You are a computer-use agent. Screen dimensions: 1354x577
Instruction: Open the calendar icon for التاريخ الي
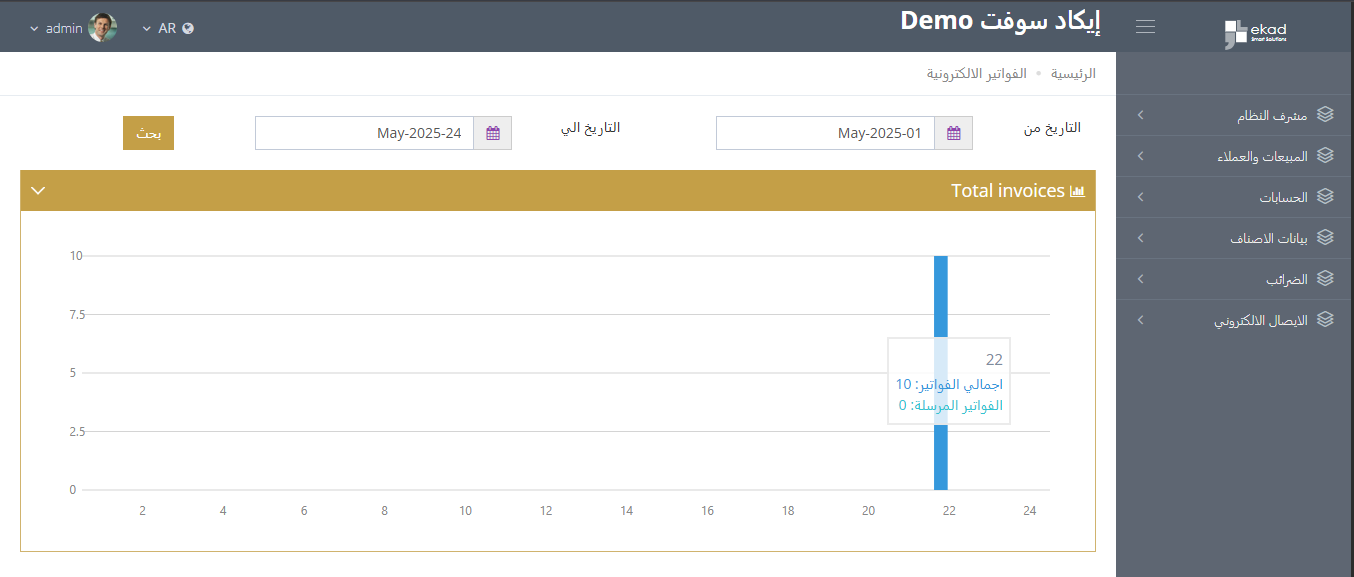pos(493,133)
